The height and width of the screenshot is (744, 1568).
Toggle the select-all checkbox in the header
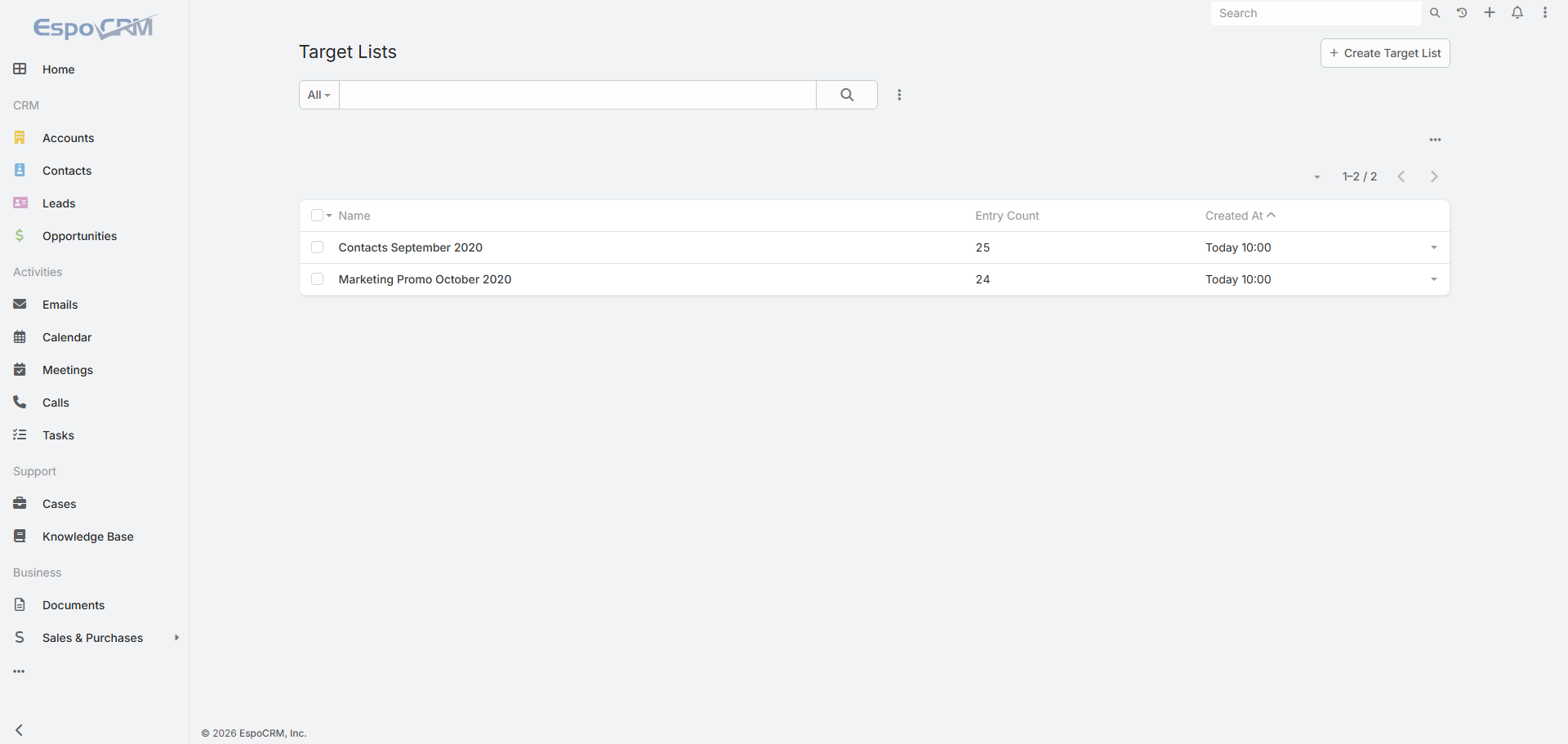[x=317, y=216]
